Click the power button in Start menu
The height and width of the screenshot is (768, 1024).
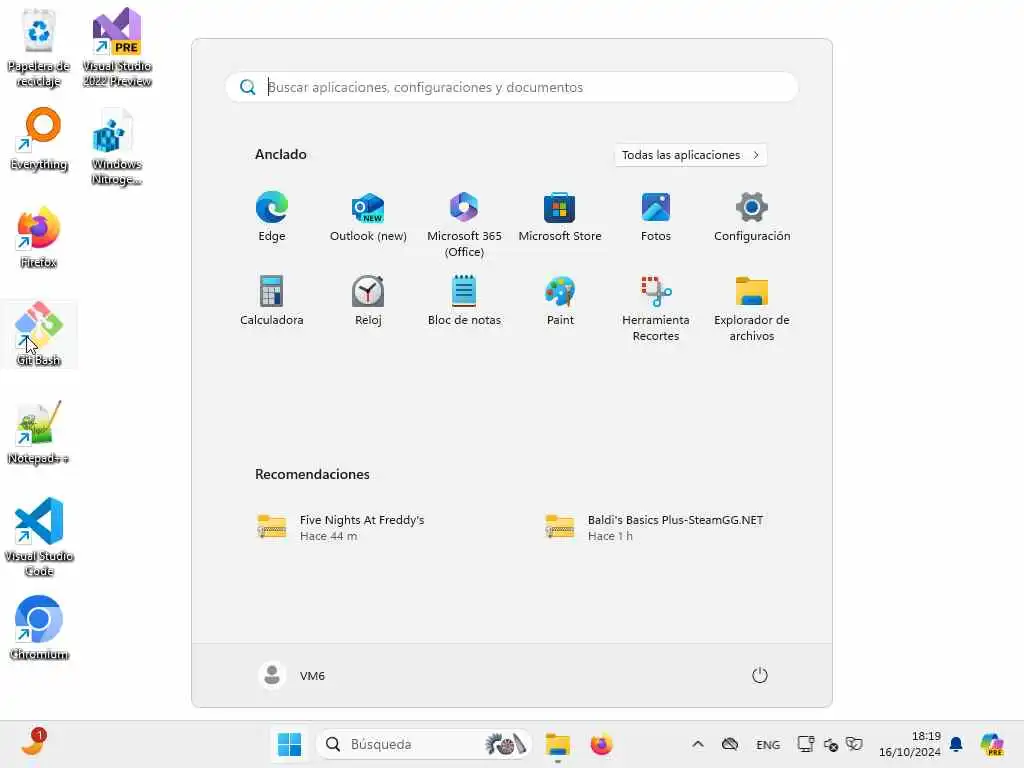tap(760, 675)
